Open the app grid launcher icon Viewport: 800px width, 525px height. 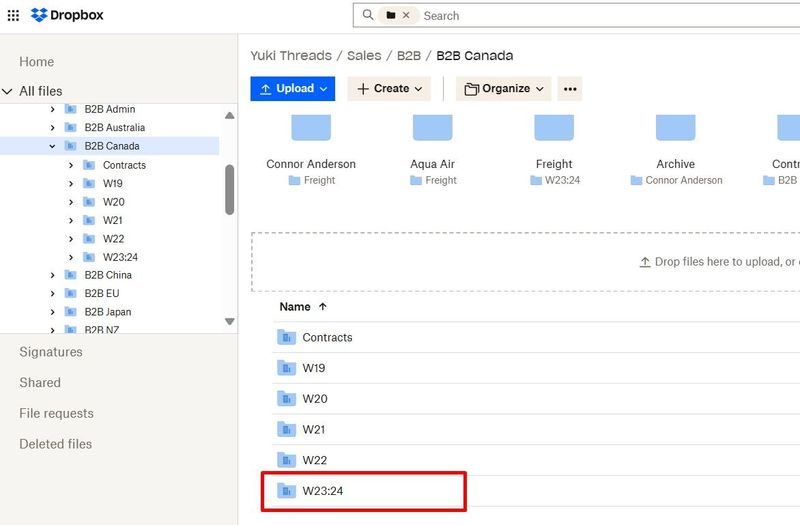click(13, 15)
